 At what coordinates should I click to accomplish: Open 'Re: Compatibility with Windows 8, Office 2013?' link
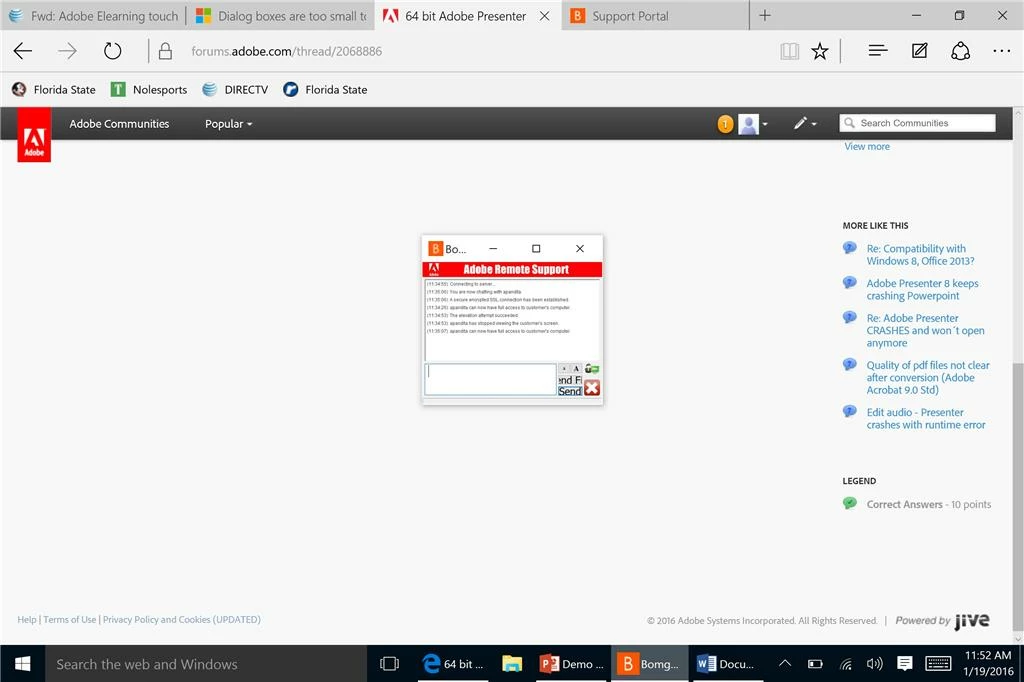920,255
